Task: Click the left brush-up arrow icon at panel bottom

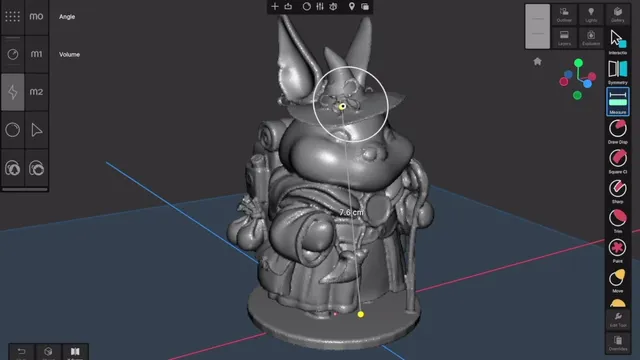Action: click(13, 168)
